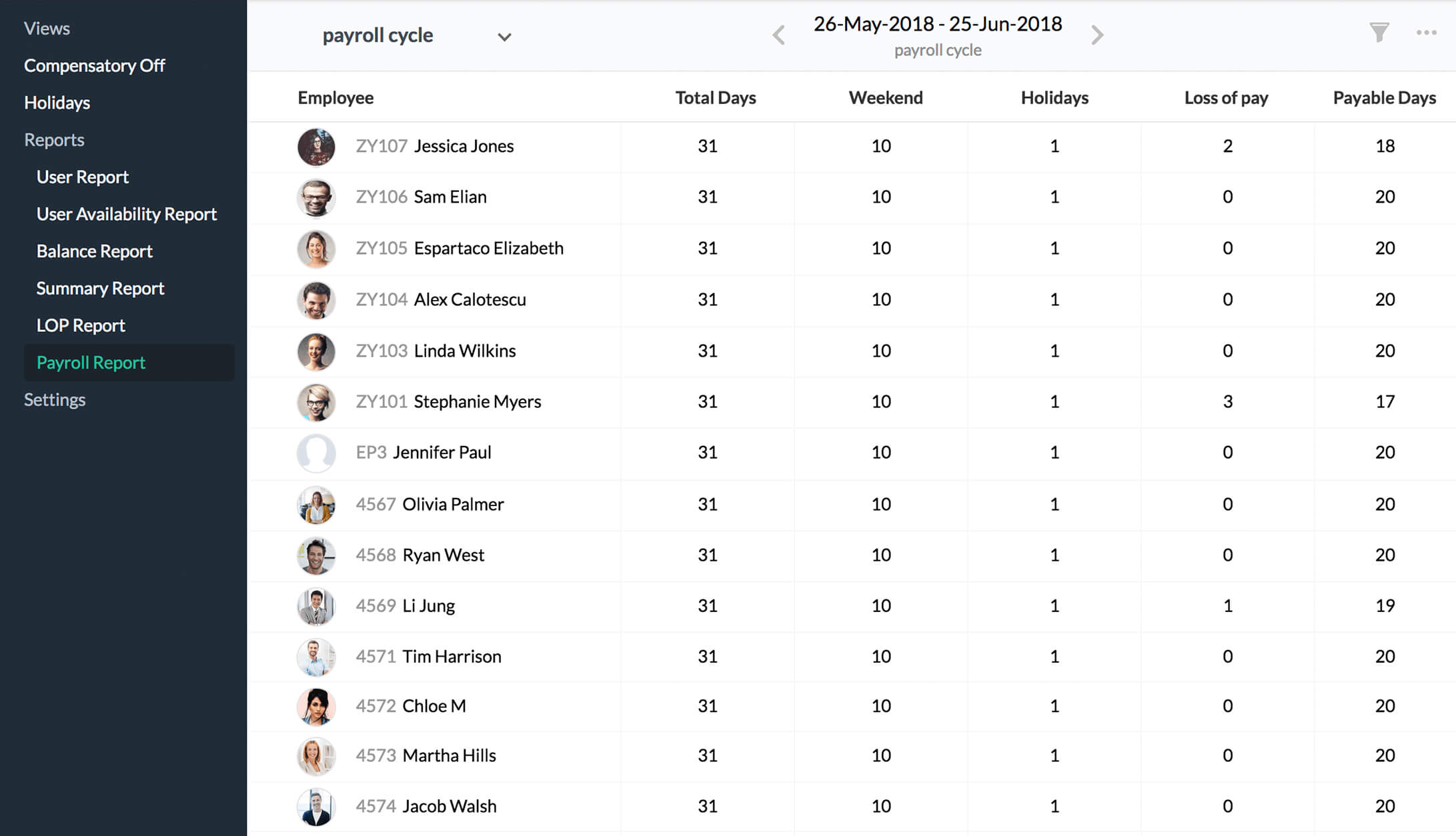The width and height of the screenshot is (1456, 836).
Task: Go to previous payroll cycle period
Action: tap(778, 35)
